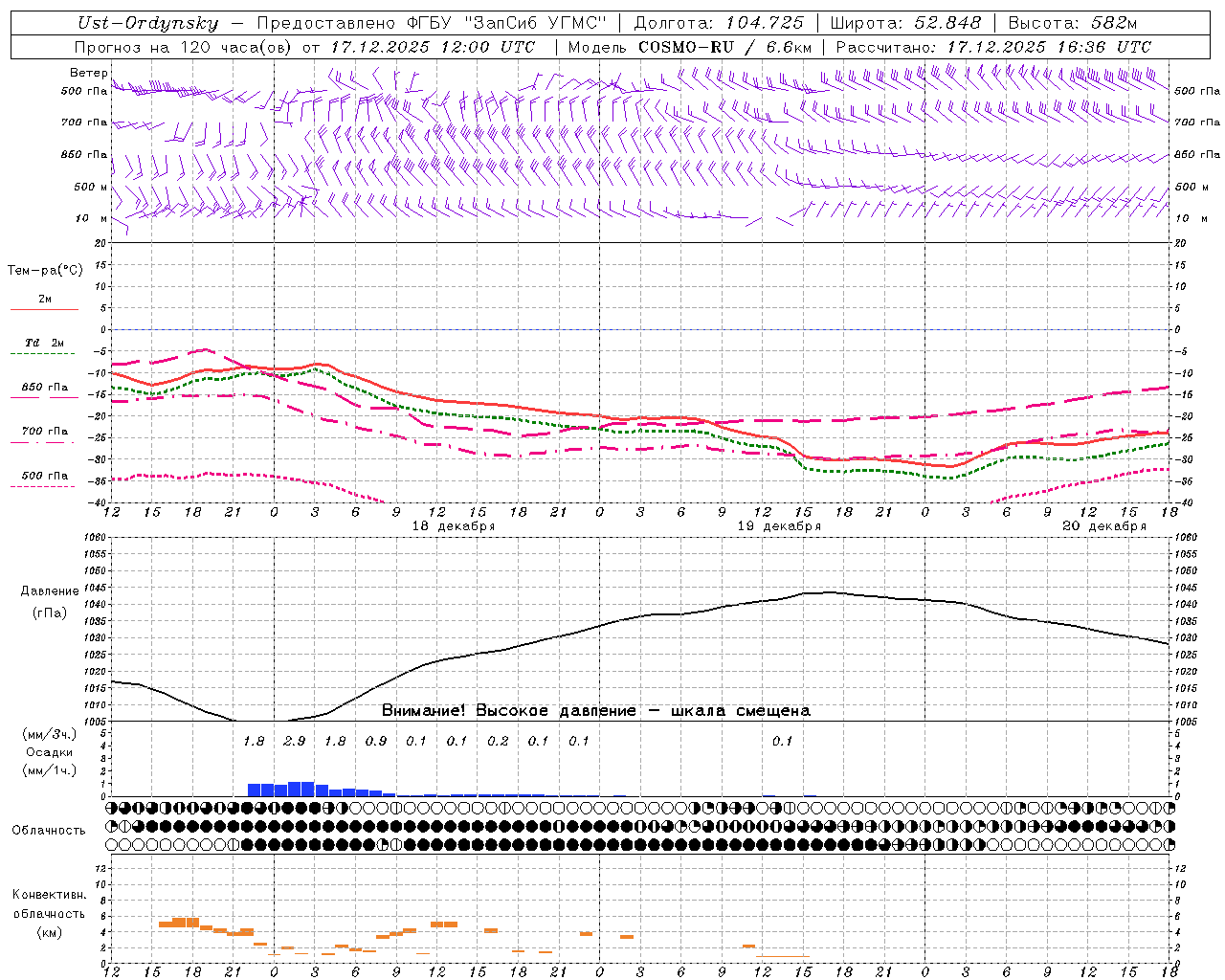The image size is (1225, 980).
Task: Click the '(мм/1ч.)' precipitation unit label
Action: click(x=49, y=771)
